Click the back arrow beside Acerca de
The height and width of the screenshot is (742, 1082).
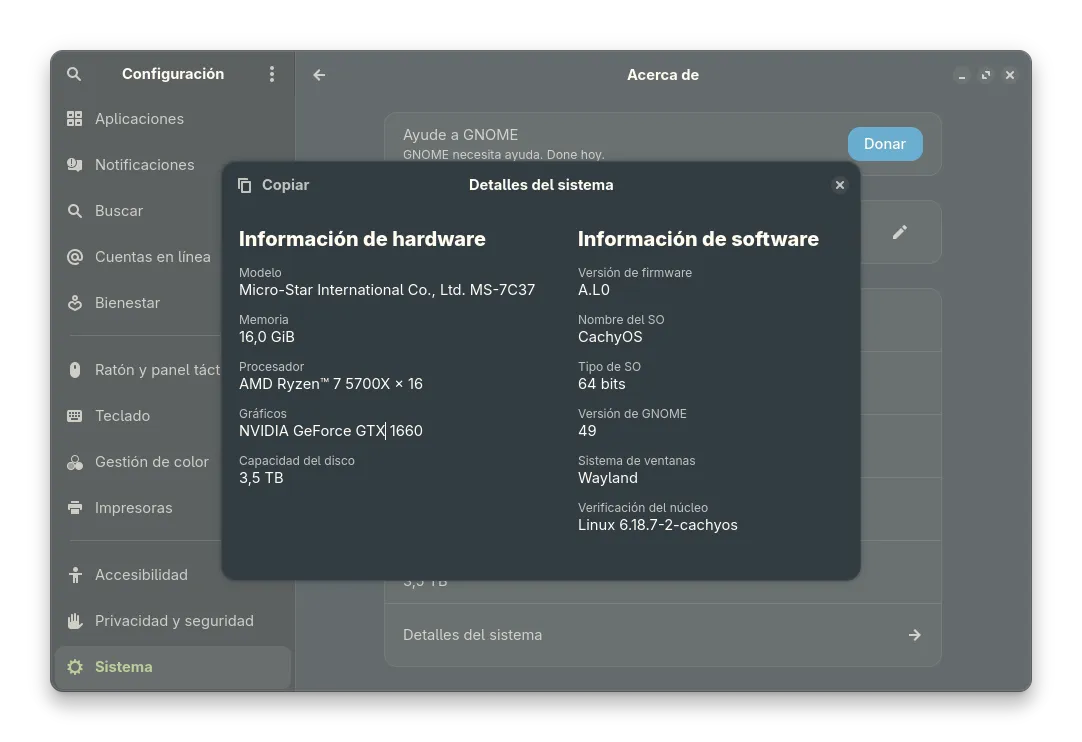coord(319,75)
